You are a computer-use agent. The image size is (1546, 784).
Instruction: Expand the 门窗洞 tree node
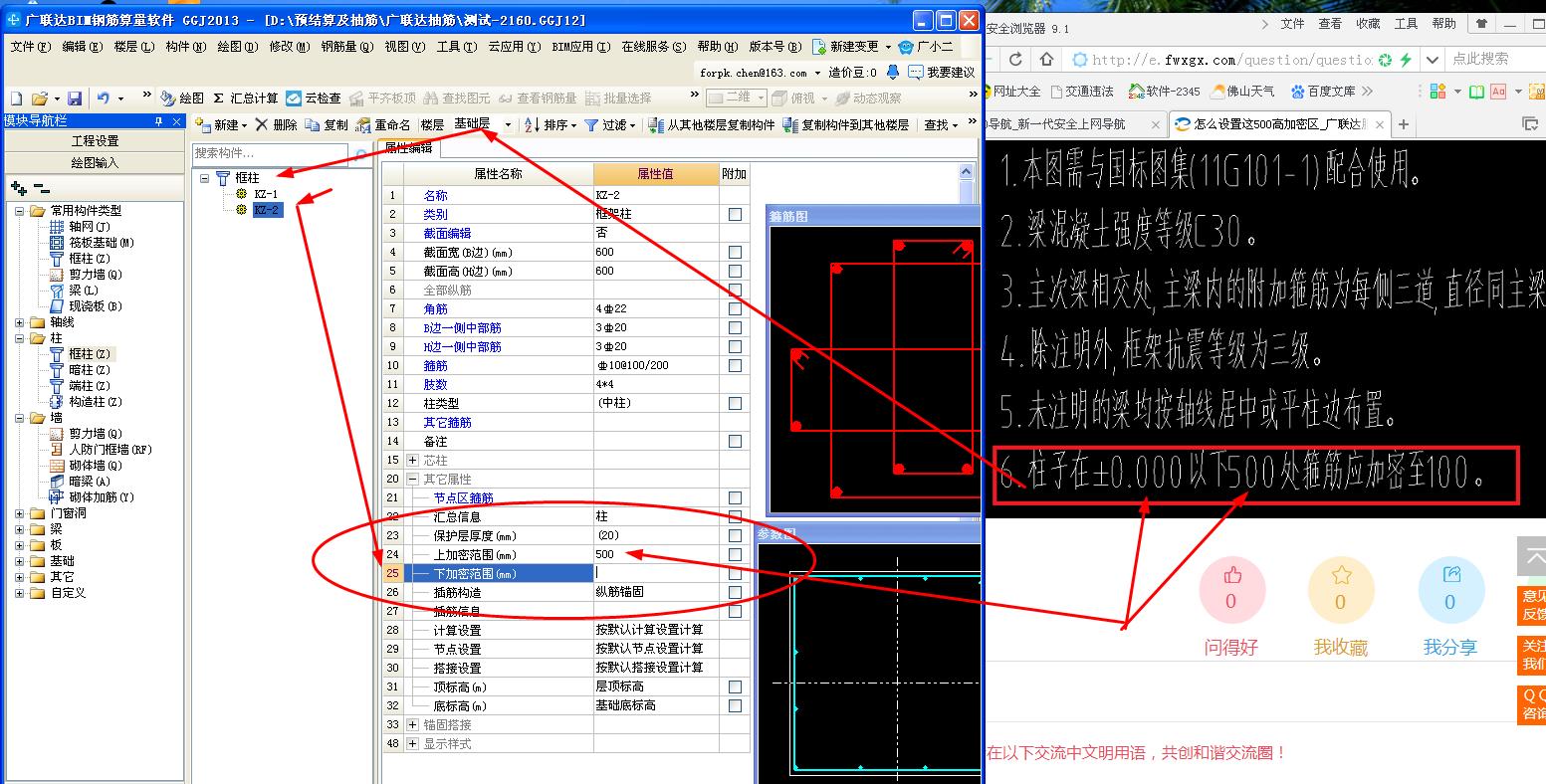[20, 513]
